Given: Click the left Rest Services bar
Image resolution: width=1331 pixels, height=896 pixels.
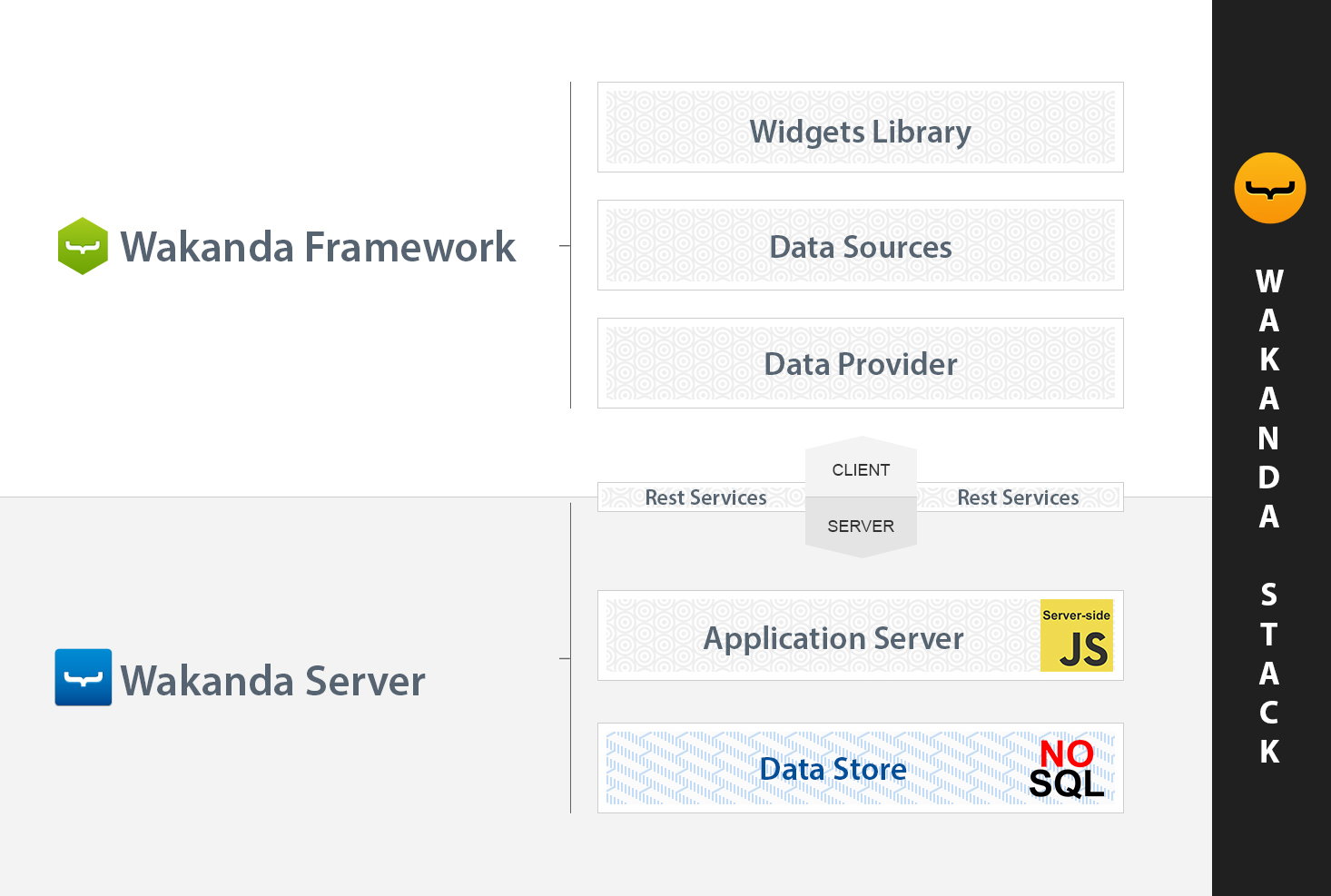Looking at the screenshot, I should 705,497.
